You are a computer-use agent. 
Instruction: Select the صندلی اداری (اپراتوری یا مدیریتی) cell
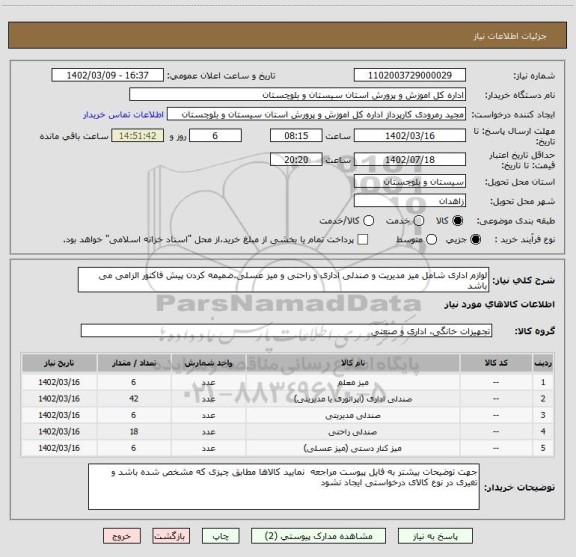pyautogui.click(x=353, y=399)
